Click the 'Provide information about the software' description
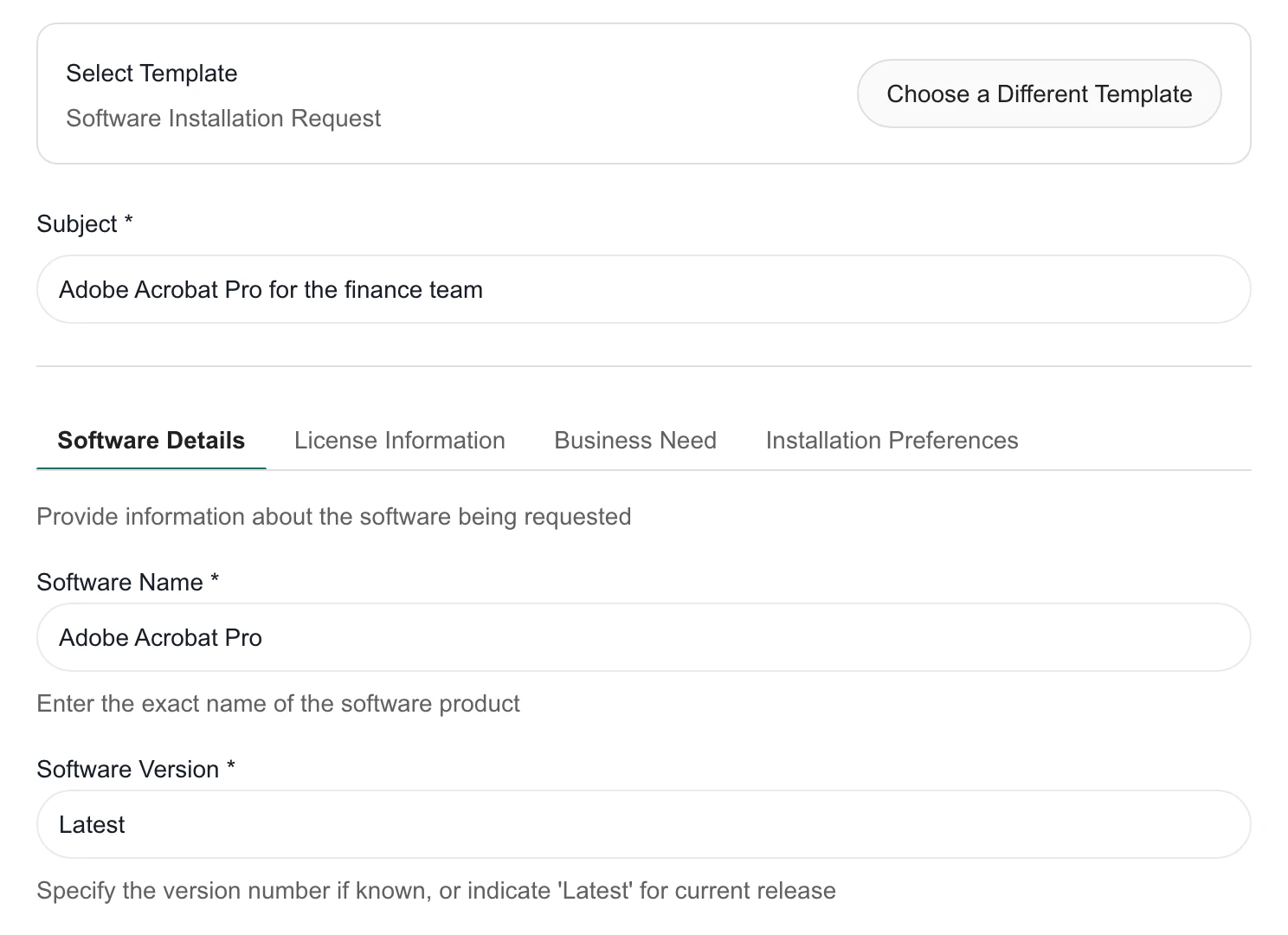Image resolution: width=1288 pixels, height=935 pixels. click(x=334, y=516)
